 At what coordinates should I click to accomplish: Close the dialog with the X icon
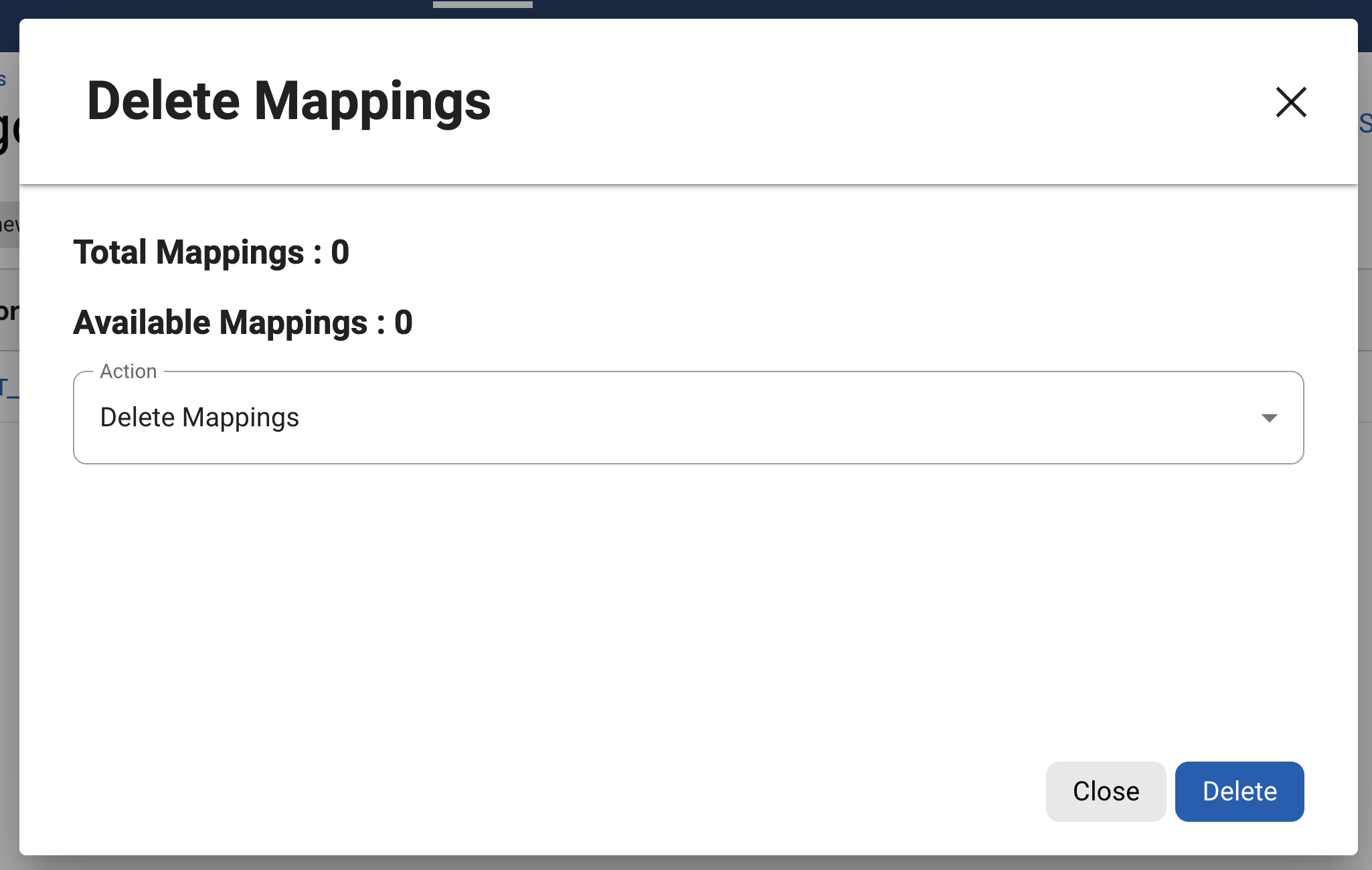tap(1290, 102)
